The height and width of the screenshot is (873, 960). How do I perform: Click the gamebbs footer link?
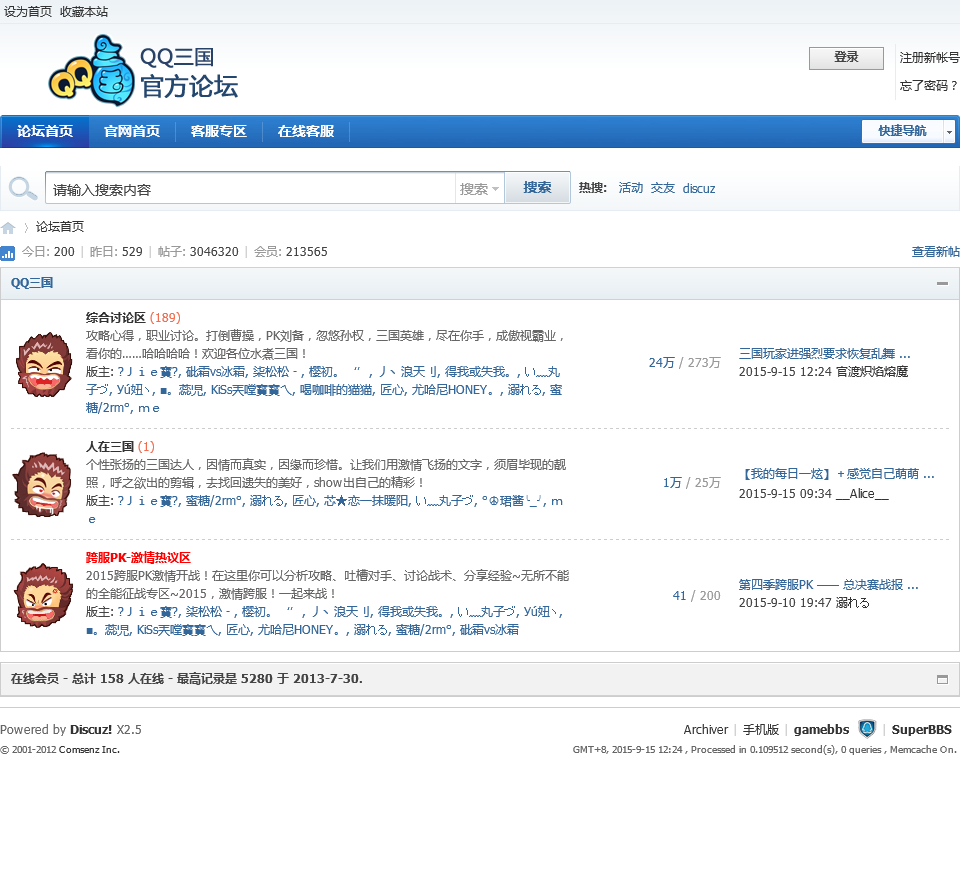(x=821, y=729)
